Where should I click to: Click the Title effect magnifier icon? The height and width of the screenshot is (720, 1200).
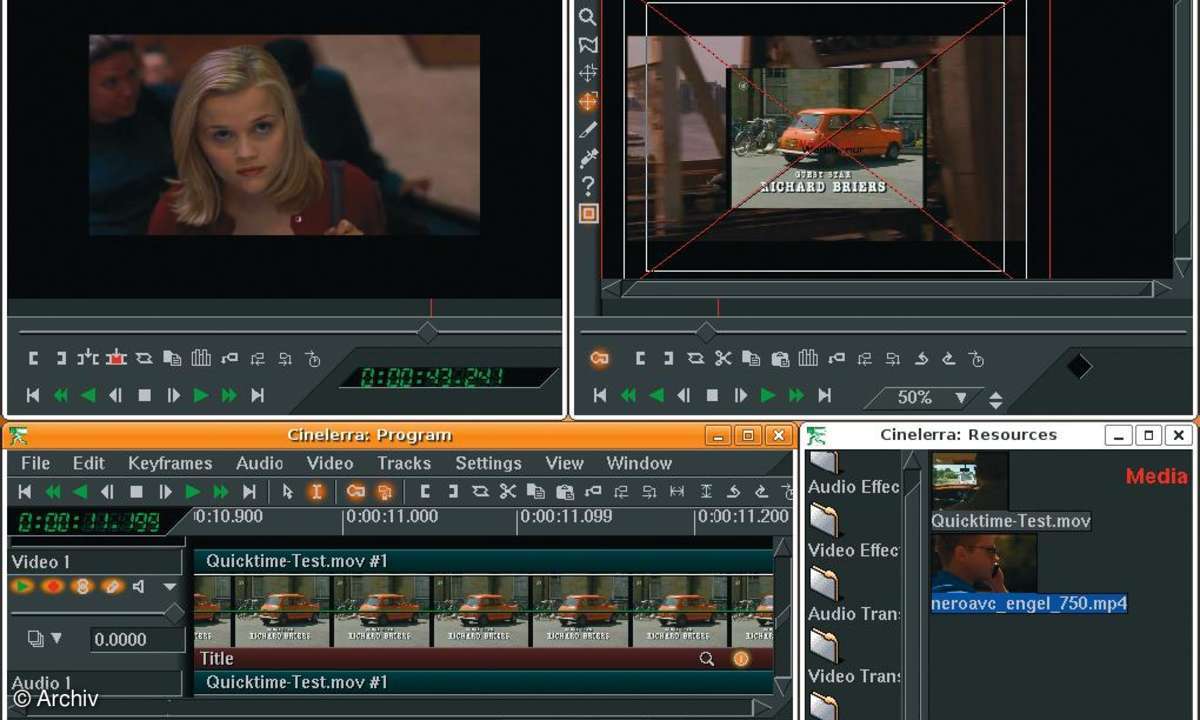tap(707, 658)
